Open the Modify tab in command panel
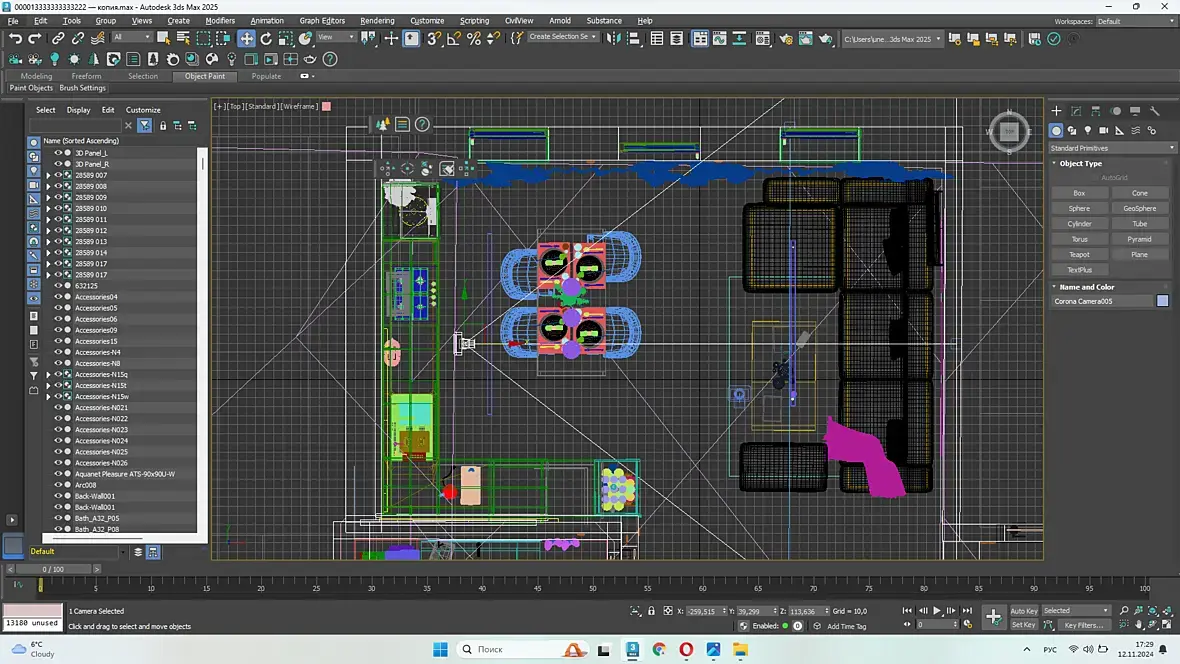1180x664 pixels. 1076,111
